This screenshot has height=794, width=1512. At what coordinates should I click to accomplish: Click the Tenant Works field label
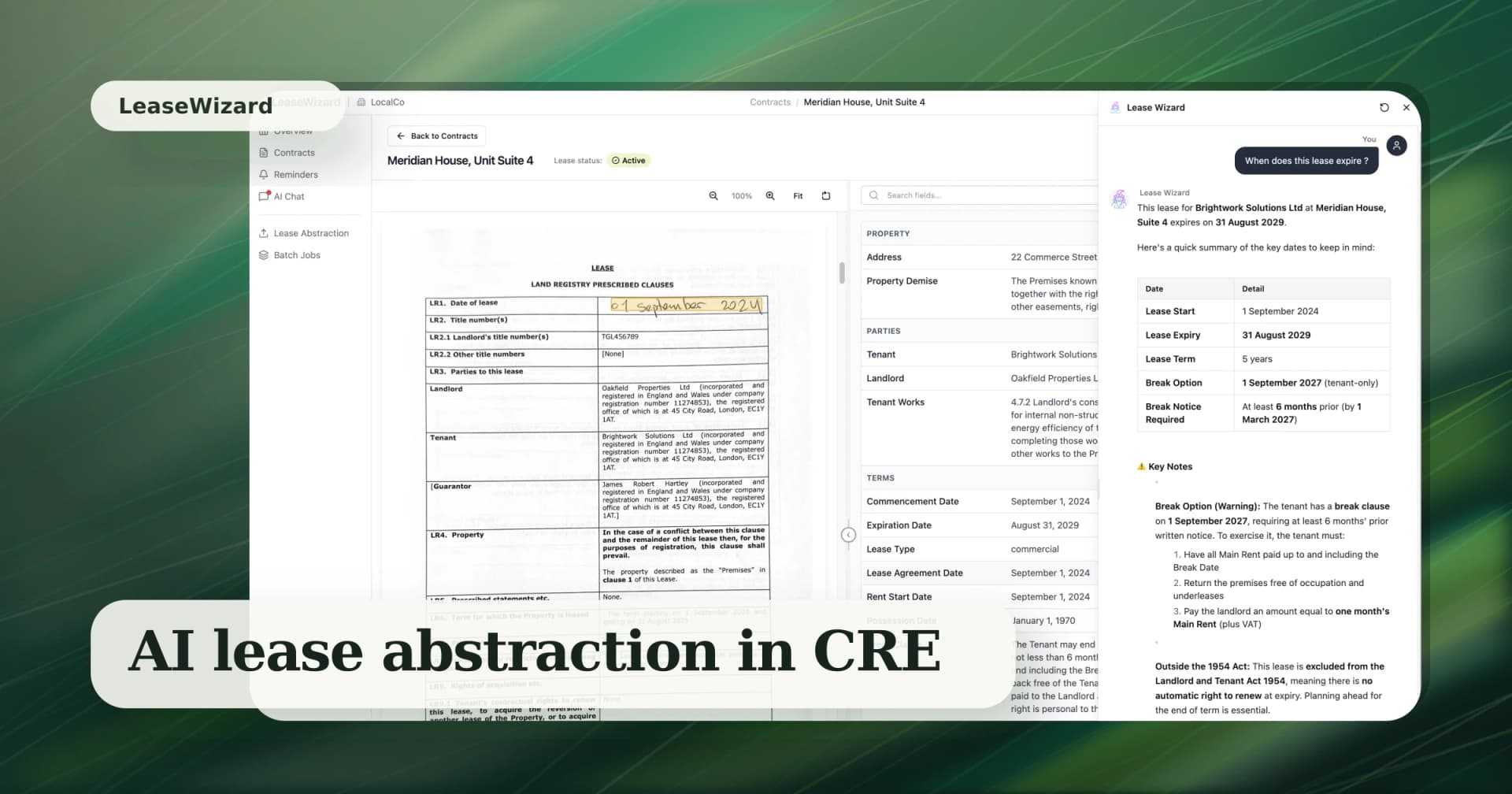point(895,403)
